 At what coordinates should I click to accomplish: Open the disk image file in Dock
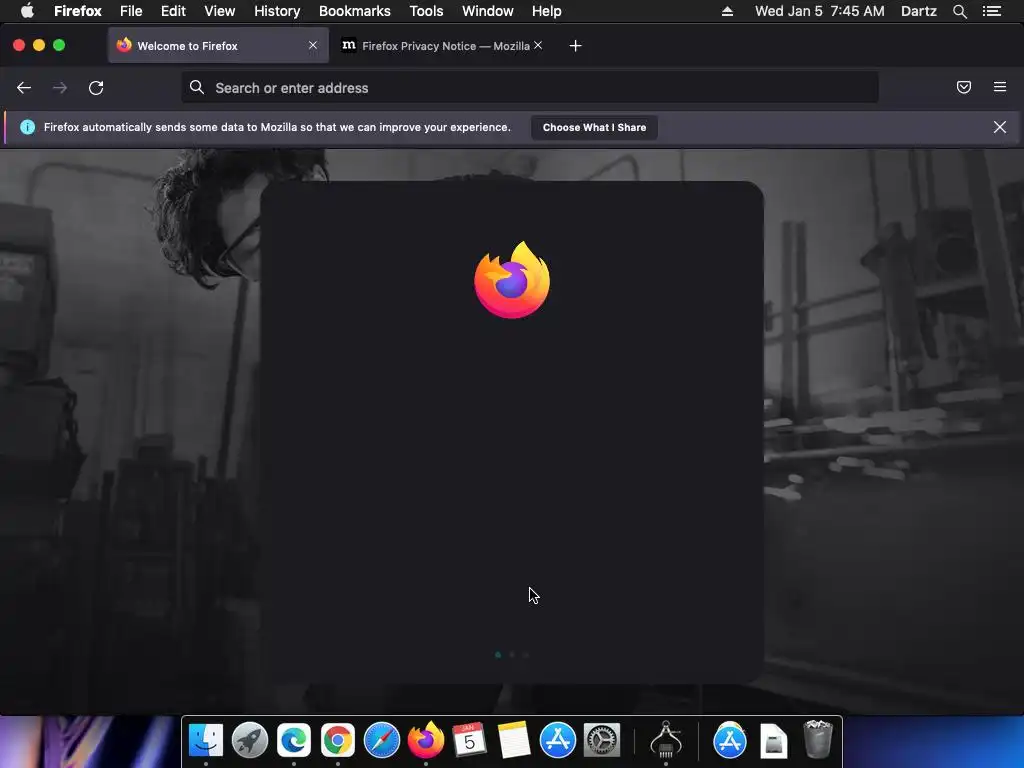pyautogui.click(x=774, y=741)
